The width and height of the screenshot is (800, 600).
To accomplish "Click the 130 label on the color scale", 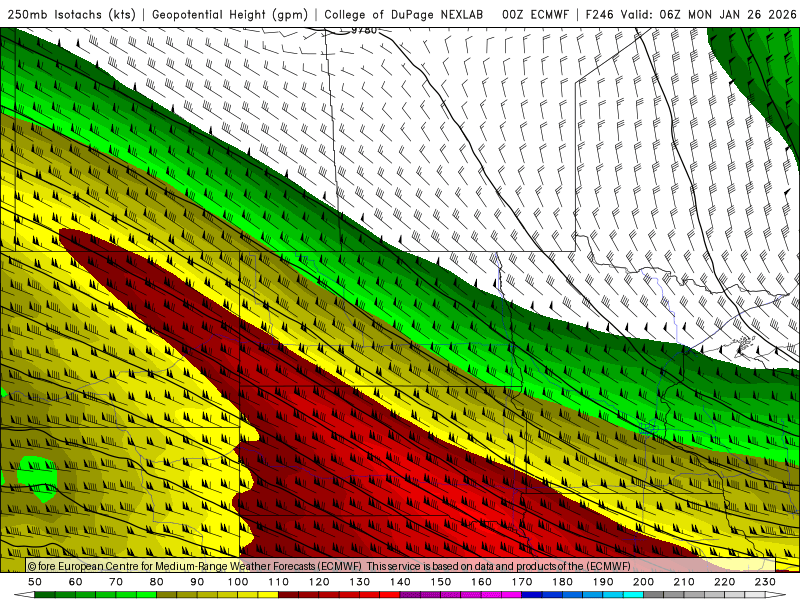I will pyautogui.click(x=360, y=582).
